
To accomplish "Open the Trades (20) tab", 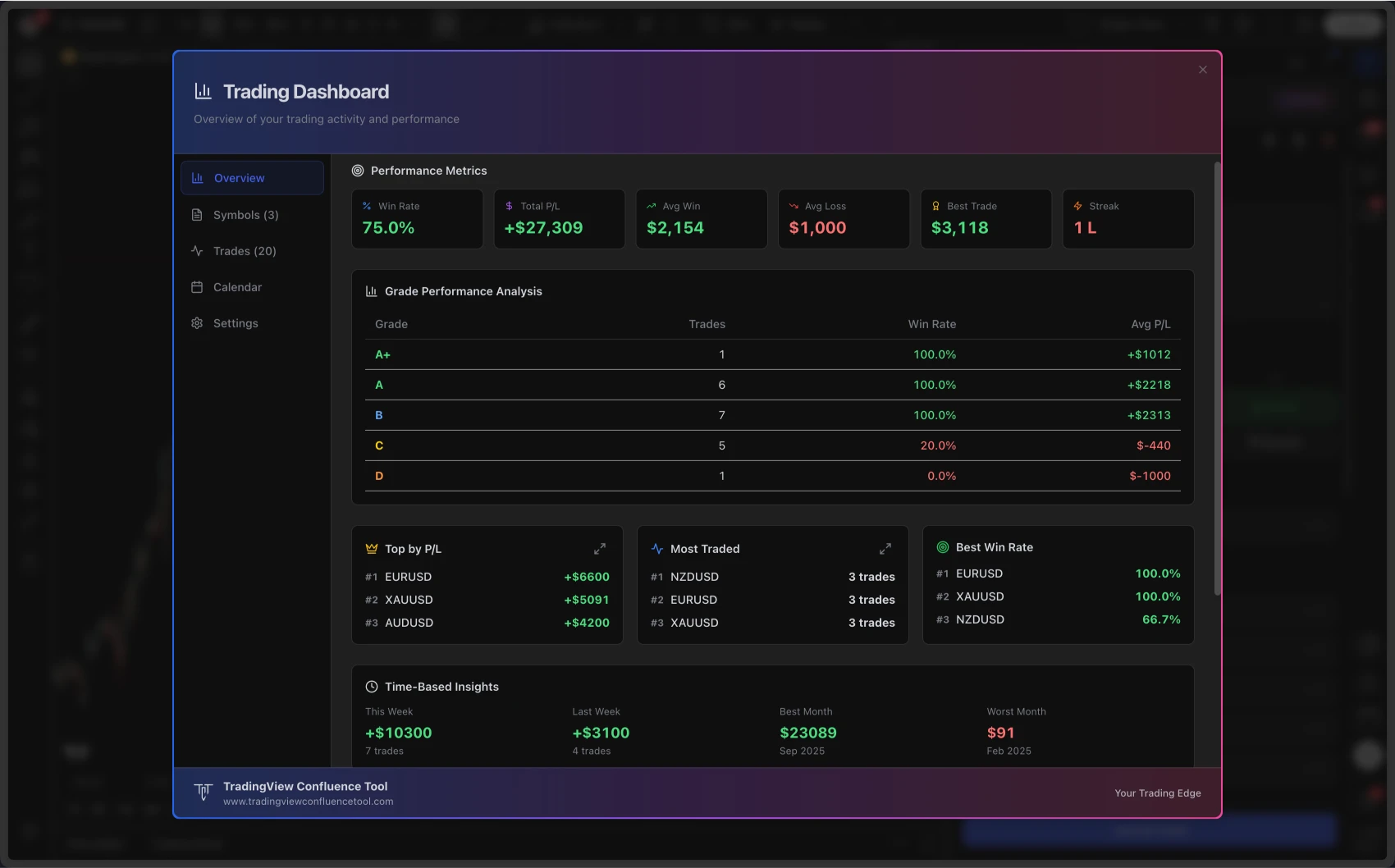I will click(x=245, y=251).
